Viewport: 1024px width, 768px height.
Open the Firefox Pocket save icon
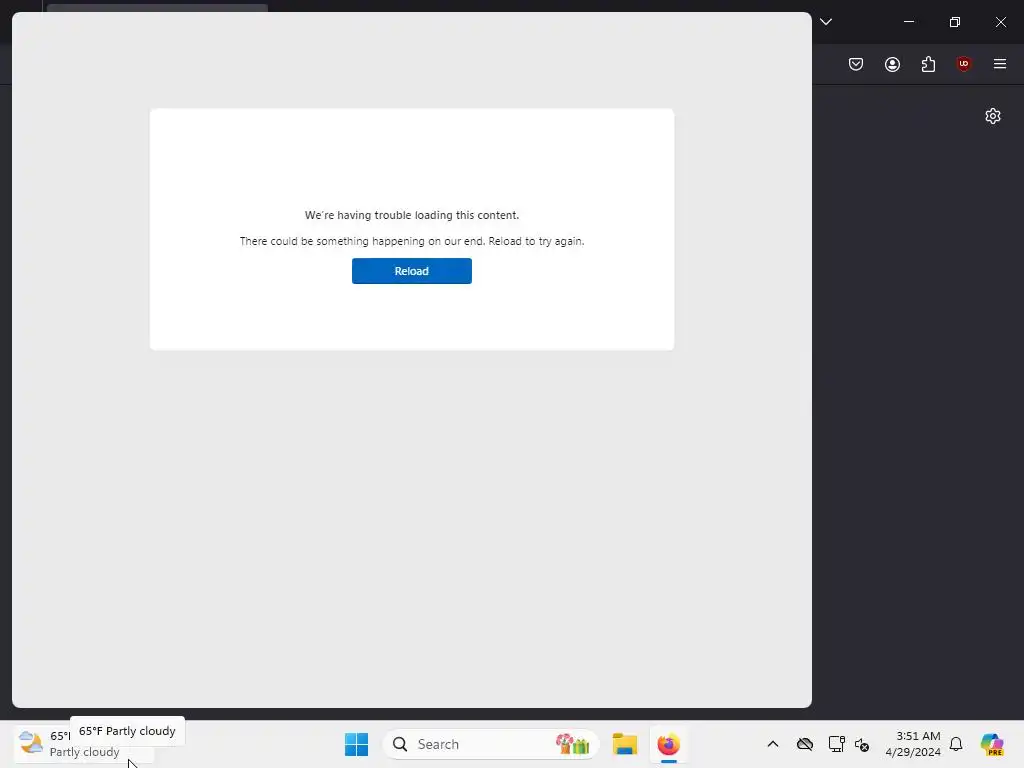point(856,64)
